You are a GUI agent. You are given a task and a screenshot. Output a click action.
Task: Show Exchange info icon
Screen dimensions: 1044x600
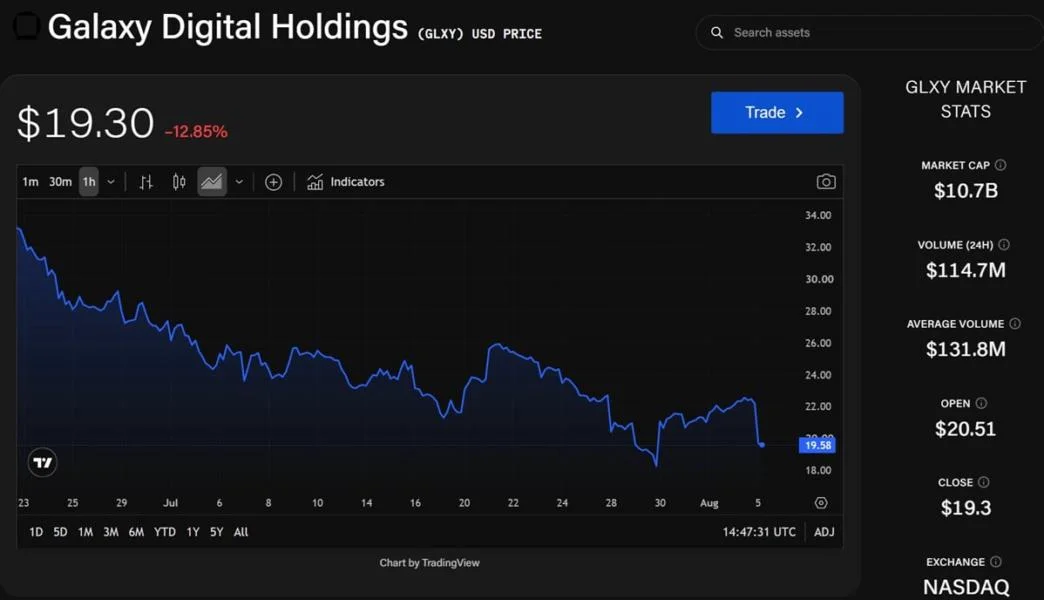tap(995, 561)
